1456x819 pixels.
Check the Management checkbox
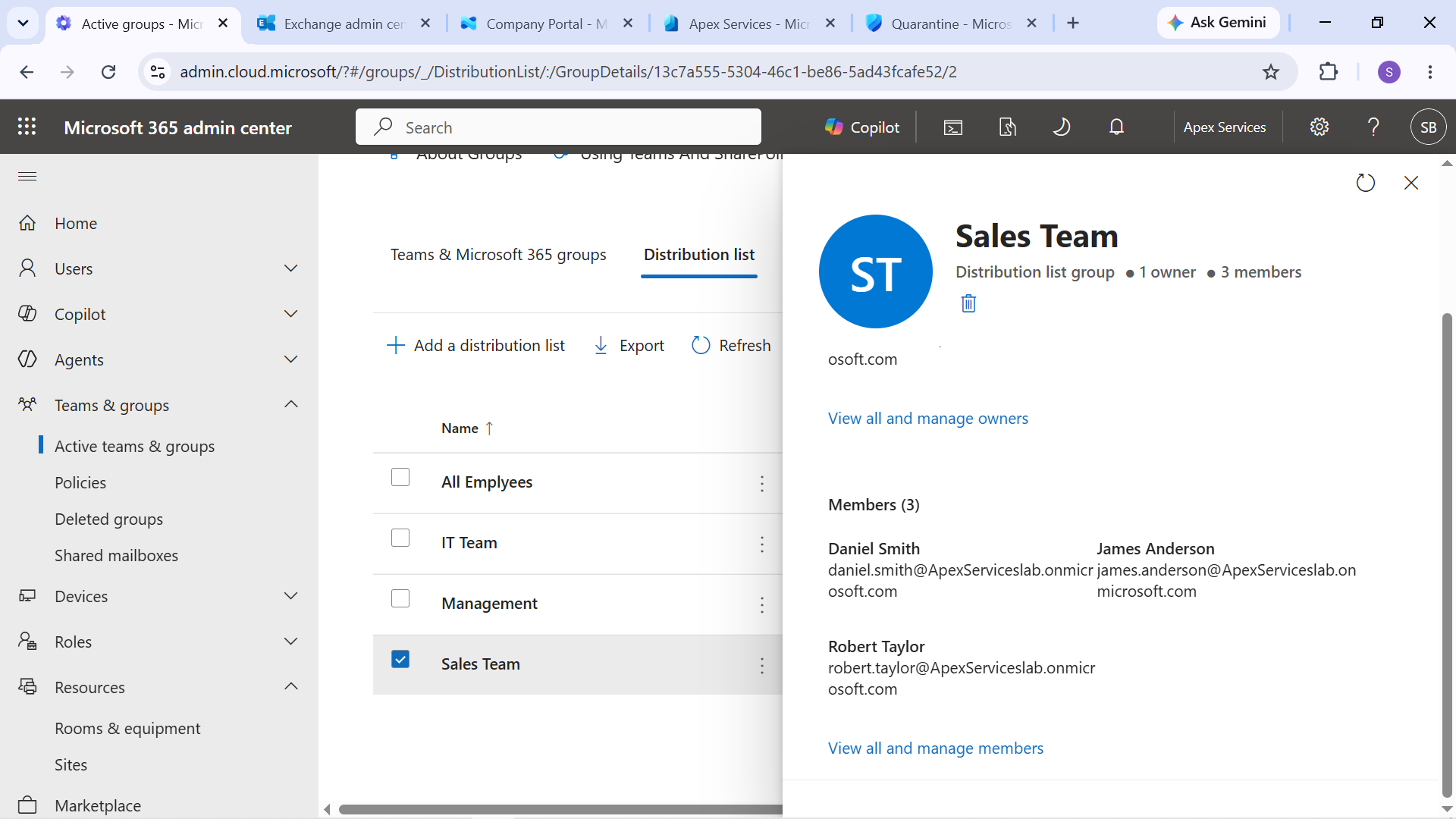click(400, 598)
